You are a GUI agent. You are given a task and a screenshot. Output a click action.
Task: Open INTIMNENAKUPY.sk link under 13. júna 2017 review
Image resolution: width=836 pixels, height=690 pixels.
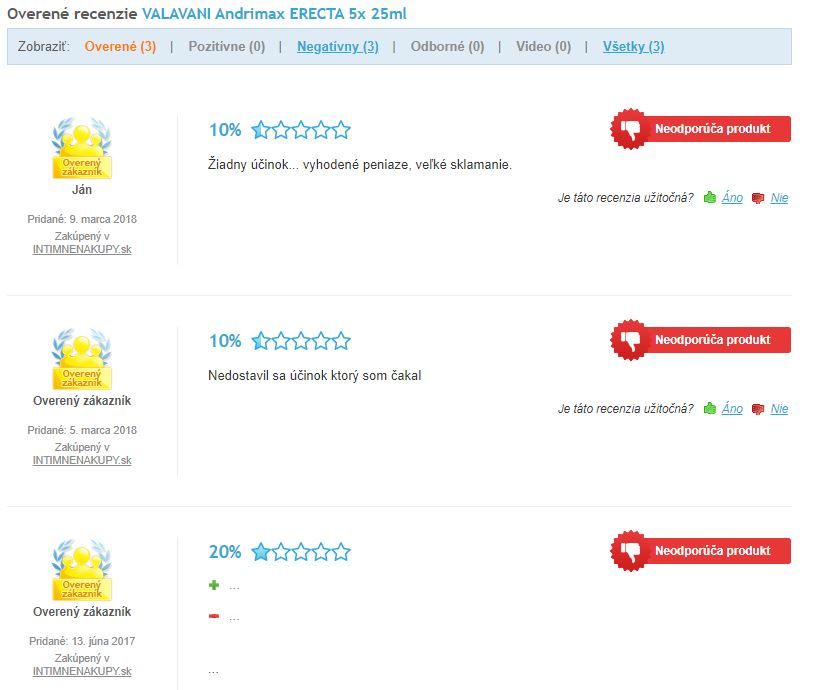tap(82, 672)
